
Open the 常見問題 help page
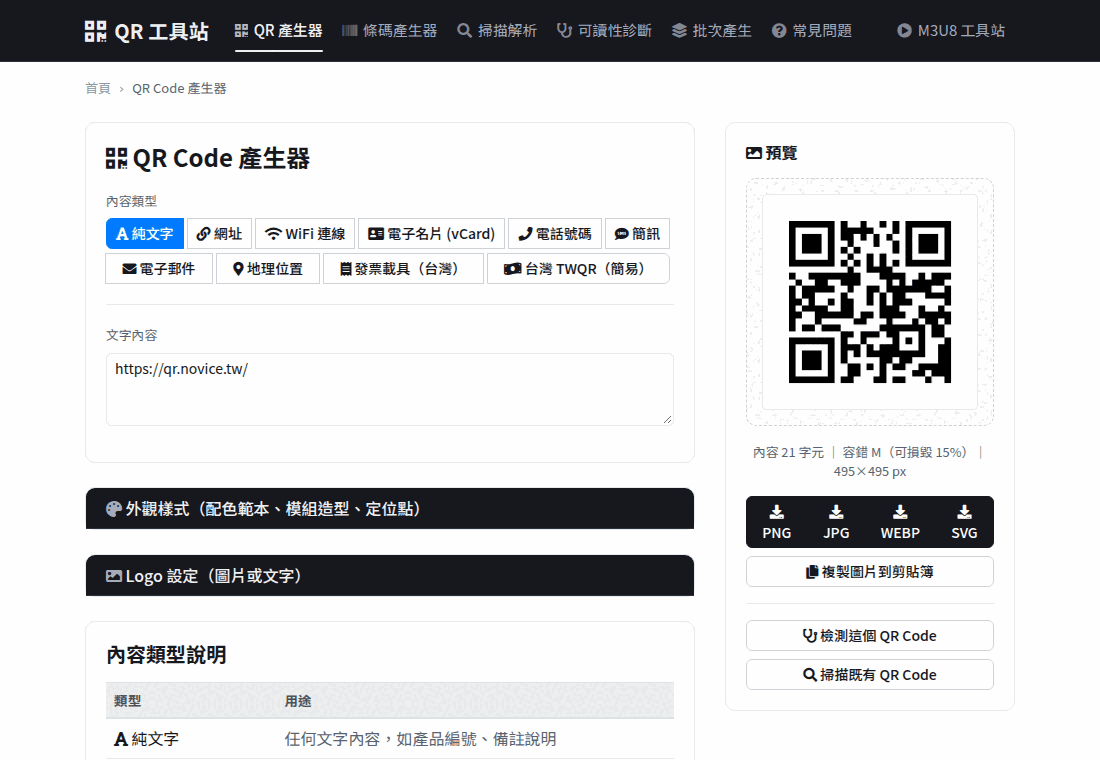[x=812, y=31]
